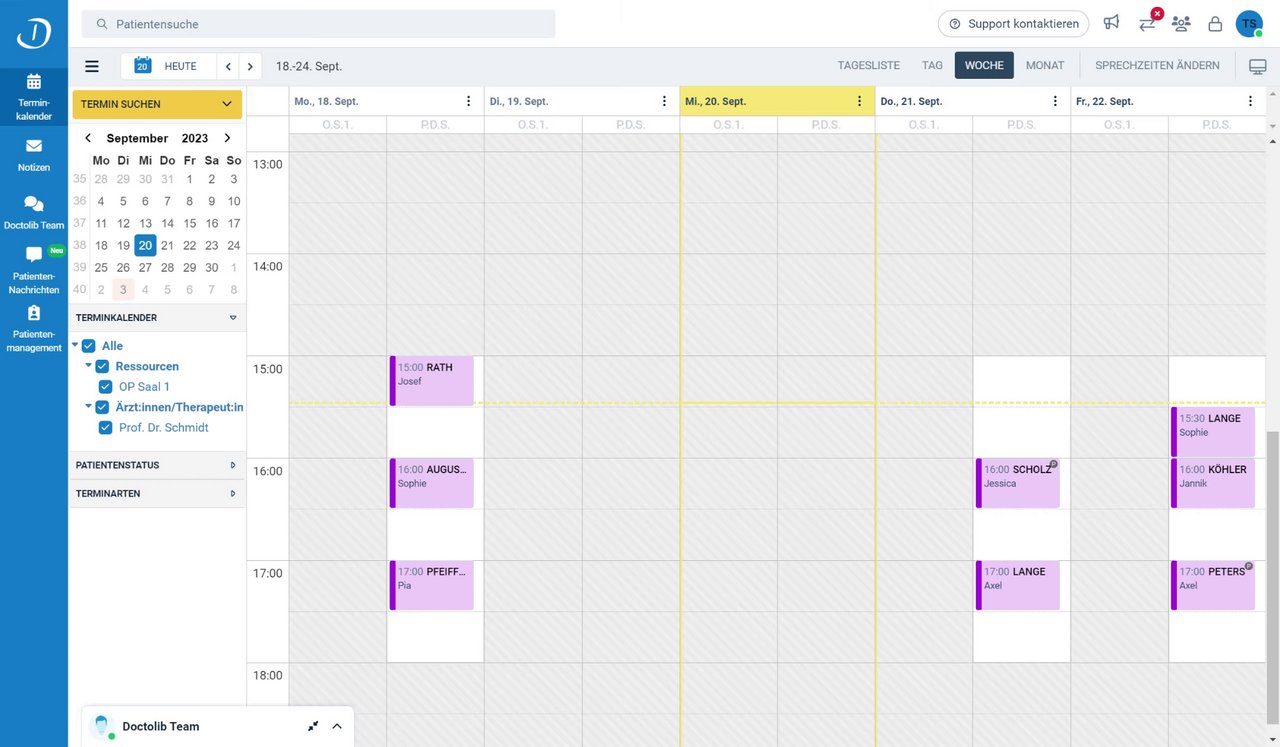The image size is (1280, 747).
Task: Open the Termin suchen dropdown
Action: [x=157, y=104]
